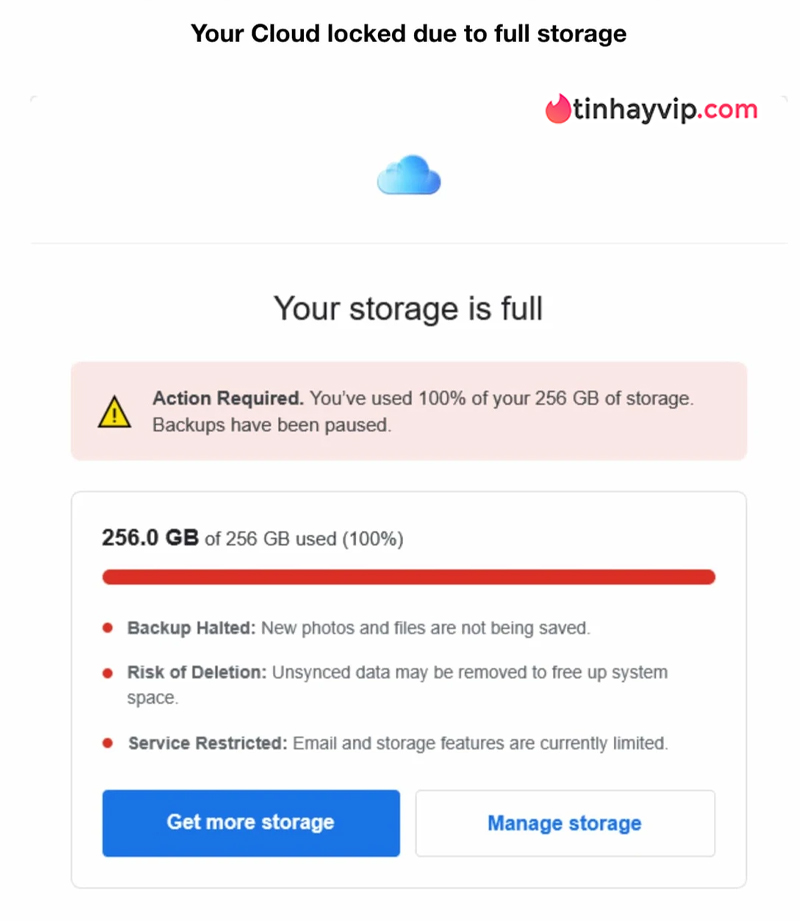The width and height of the screenshot is (800, 921).
Task: Click the Action Required alert banner
Action: tap(408, 411)
